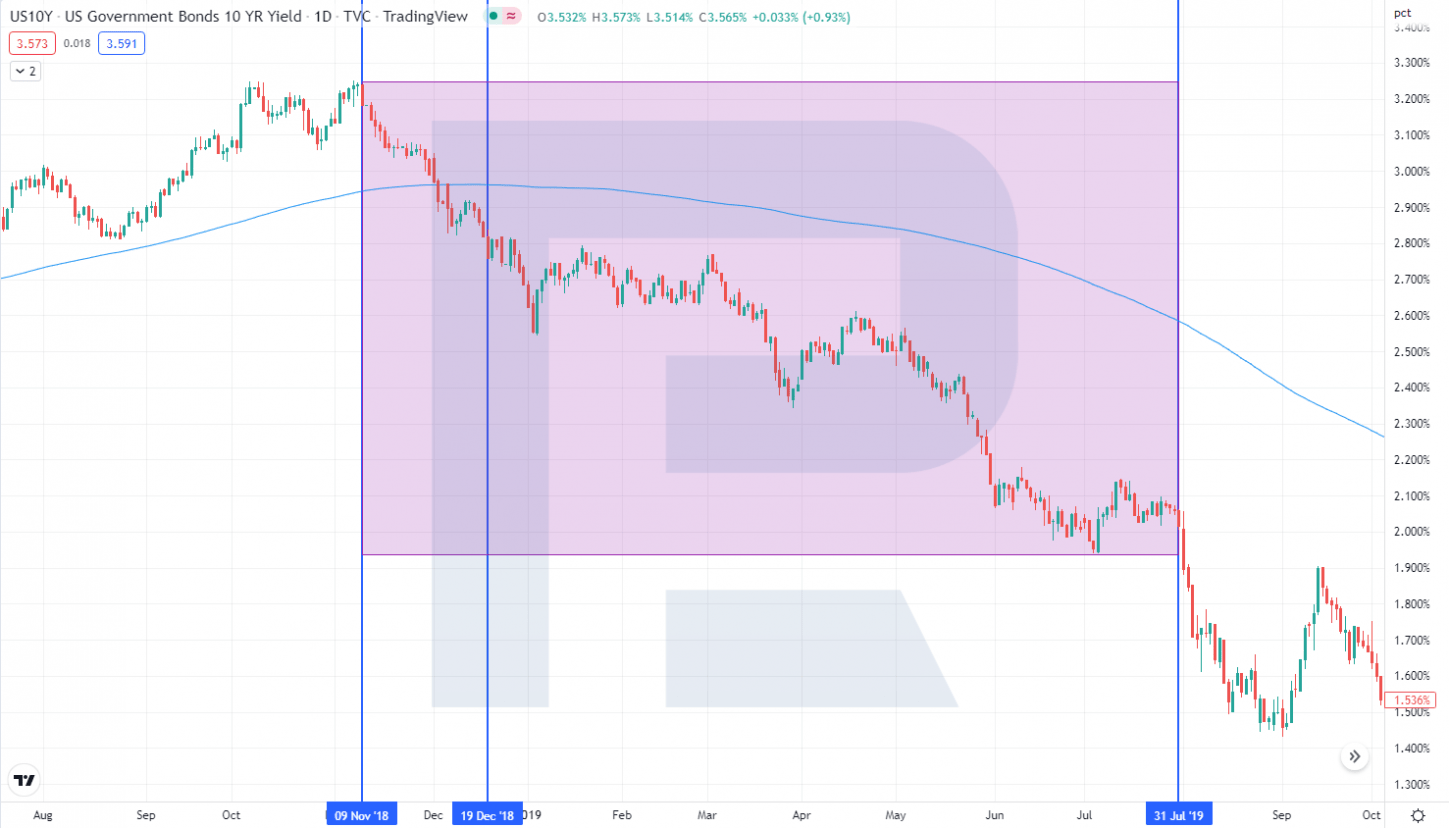The height and width of the screenshot is (828, 1449).
Task: Click the Mar label on time axis
Action: pyautogui.click(x=707, y=815)
